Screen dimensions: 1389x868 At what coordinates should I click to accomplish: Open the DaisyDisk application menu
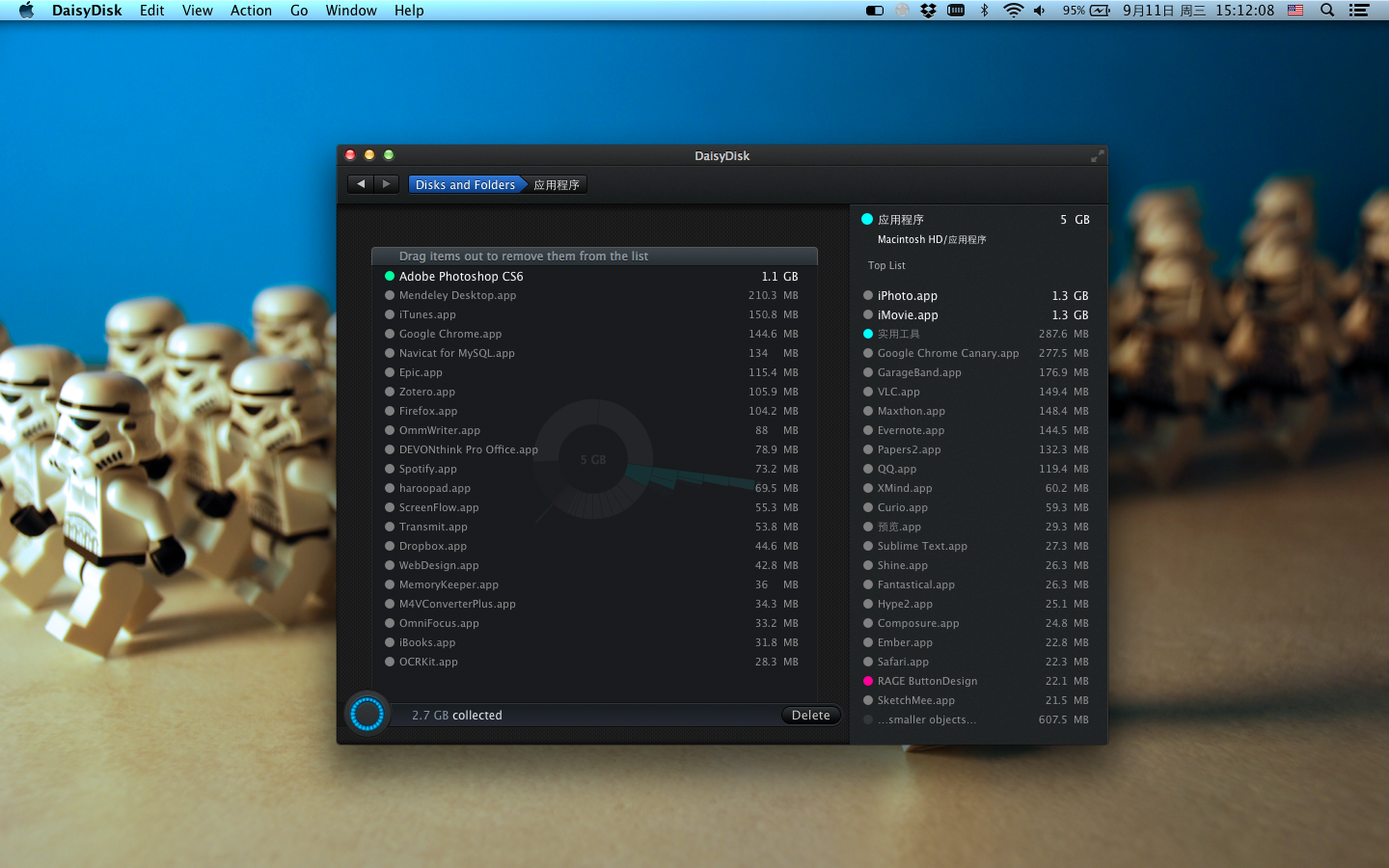click(x=87, y=11)
